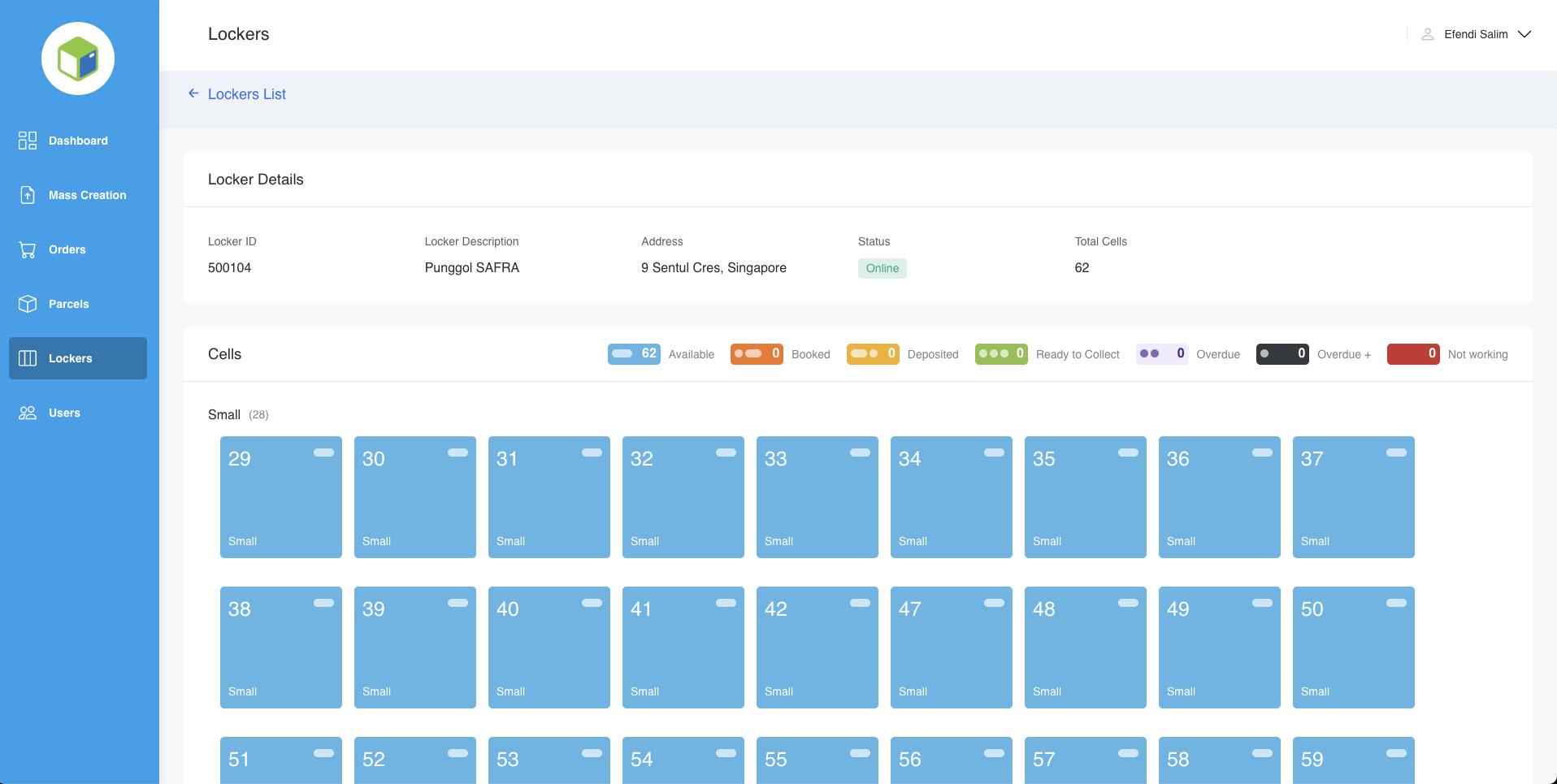Open locker cell 53
Viewport: 1557px width, 784px height.
pos(549,760)
